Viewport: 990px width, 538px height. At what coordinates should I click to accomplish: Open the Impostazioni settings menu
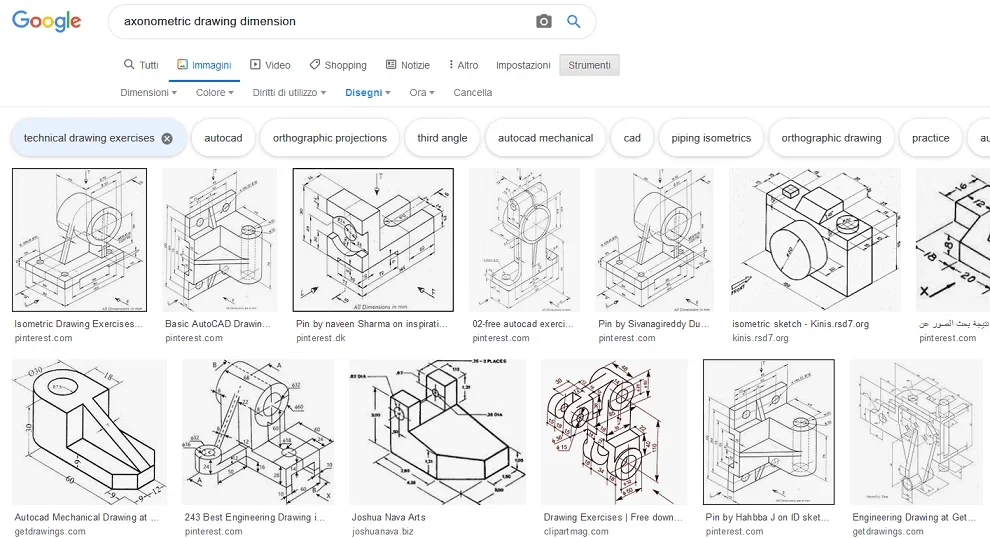tap(523, 65)
